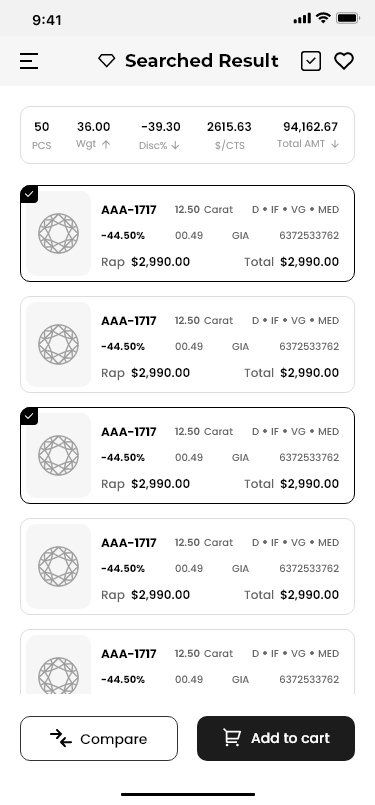The width and height of the screenshot is (375, 805).
Task: Tap the select-all checkbox icon in header
Action: (311, 61)
